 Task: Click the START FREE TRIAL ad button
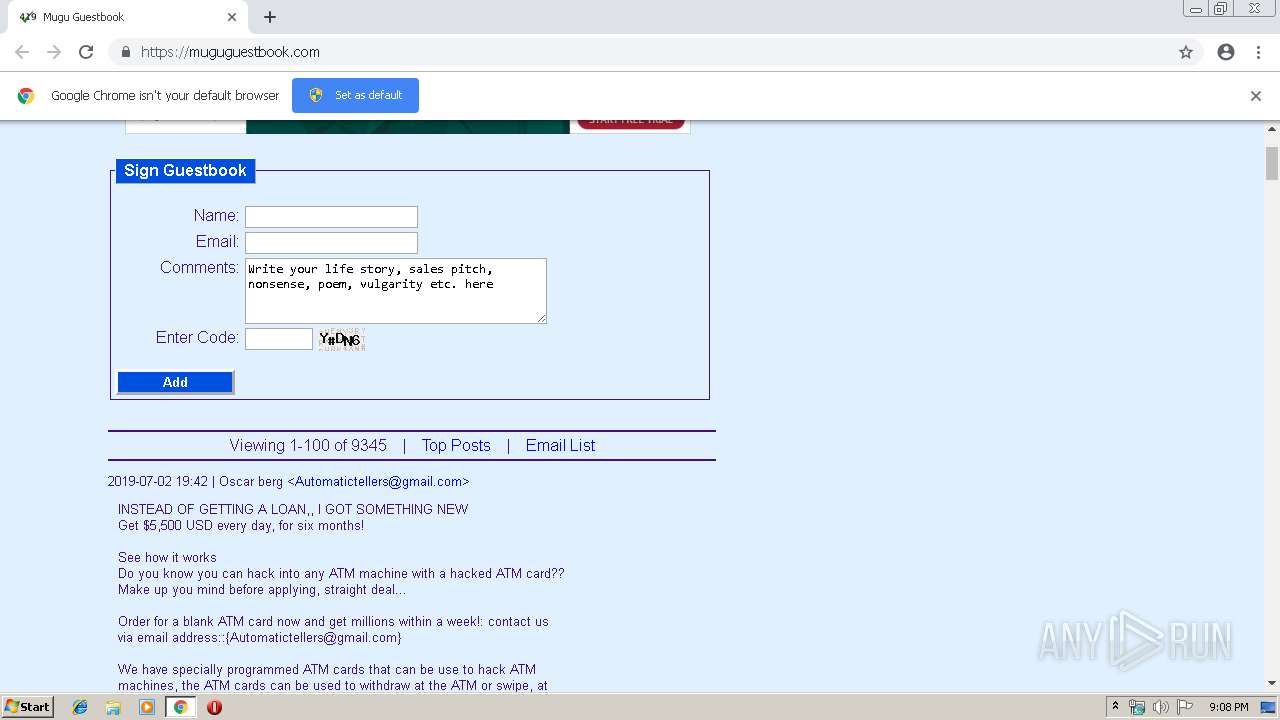[631, 122]
